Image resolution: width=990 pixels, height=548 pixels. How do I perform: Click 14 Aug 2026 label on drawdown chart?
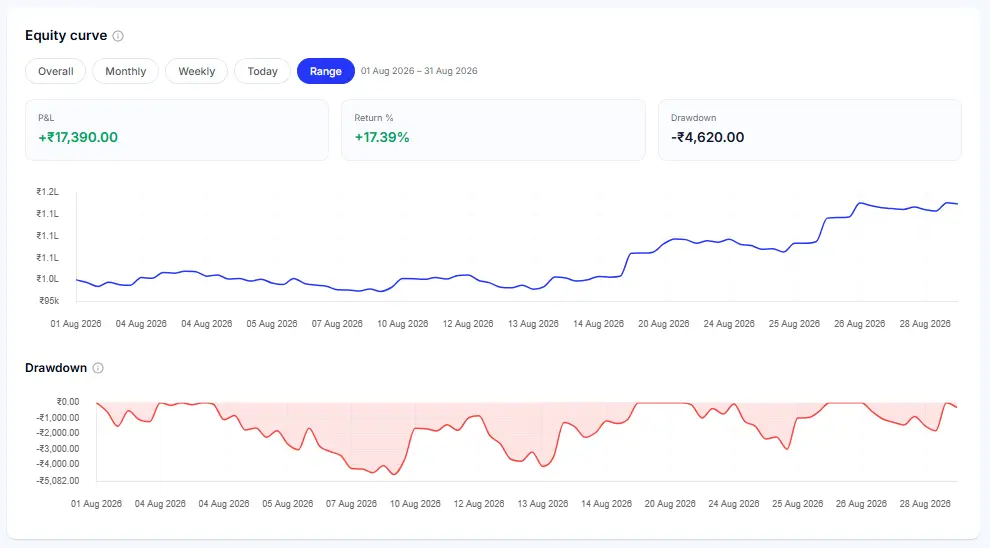pyautogui.click(x=607, y=504)
